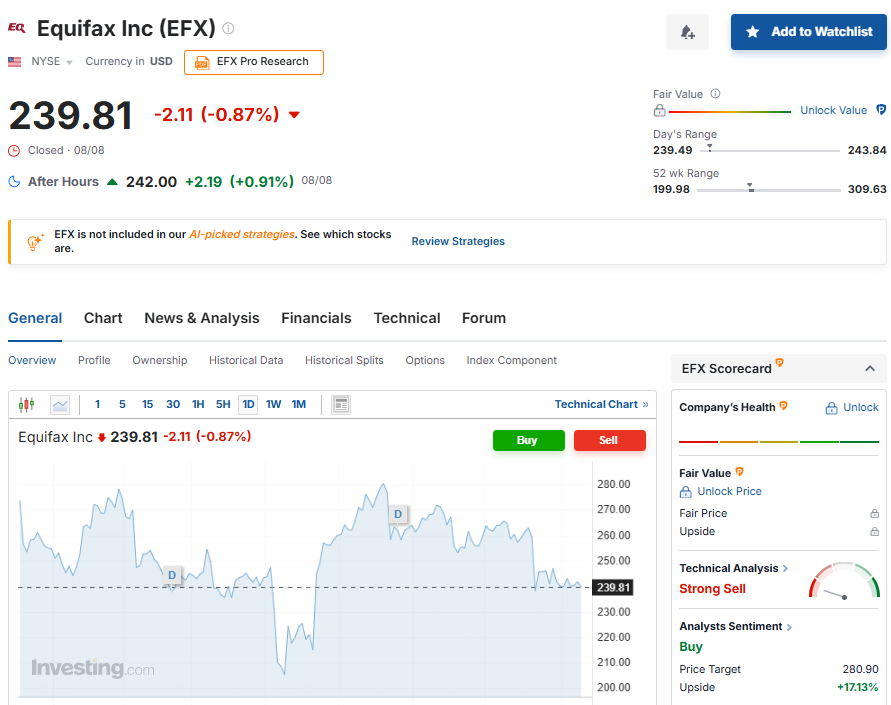Expand Analysts Sentiment chevron

[789, 627]
